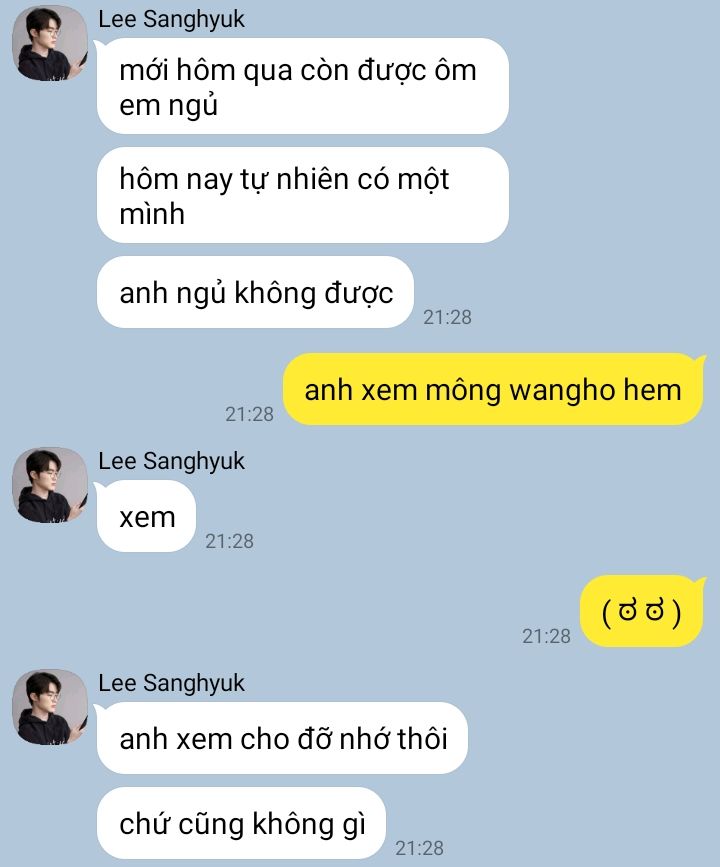
Task: Select the 'mới hôm qua còn được ôm em ngủ' bubble
Action: point(302,86)
